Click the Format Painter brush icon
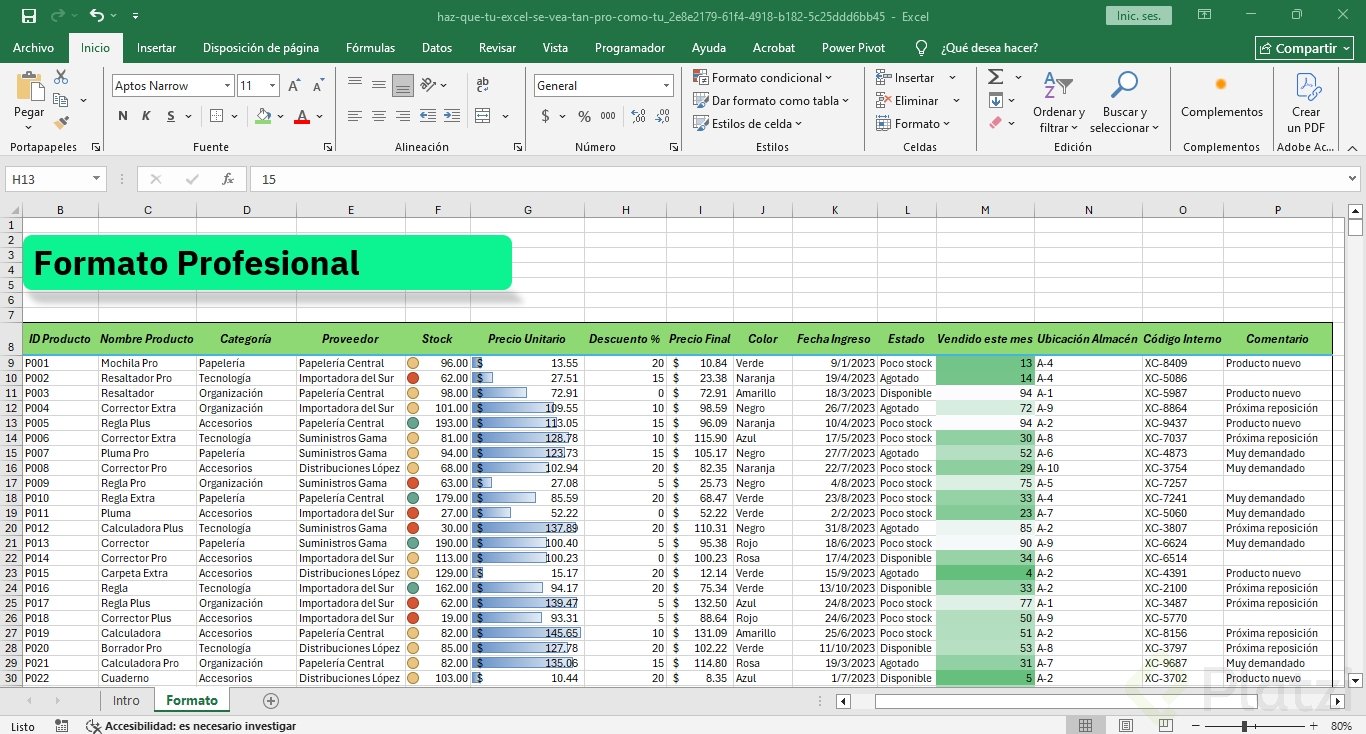This screenshot has width=1366, height=734. click(61, 123)
